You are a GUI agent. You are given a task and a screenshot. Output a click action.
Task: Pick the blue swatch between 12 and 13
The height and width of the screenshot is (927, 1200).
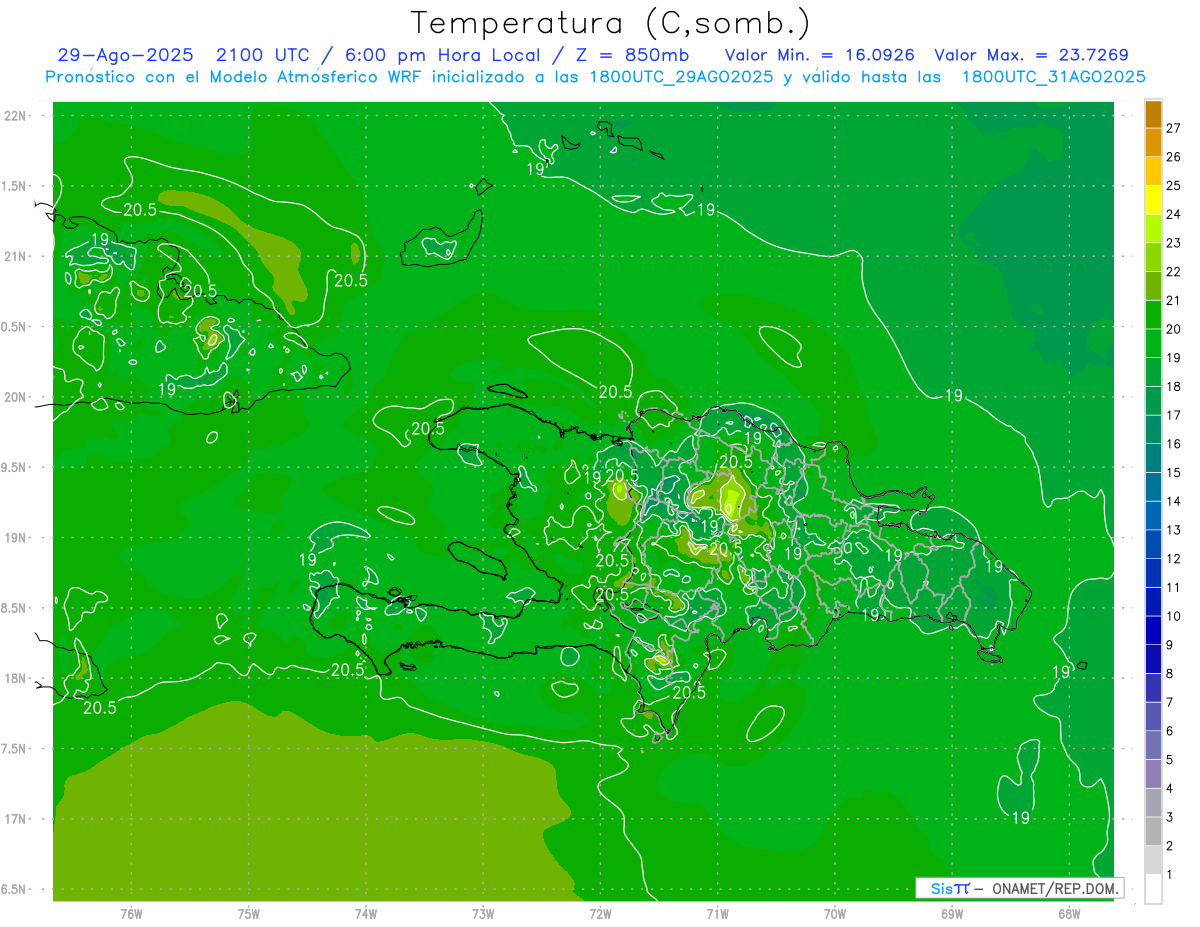coord(1153,544)
